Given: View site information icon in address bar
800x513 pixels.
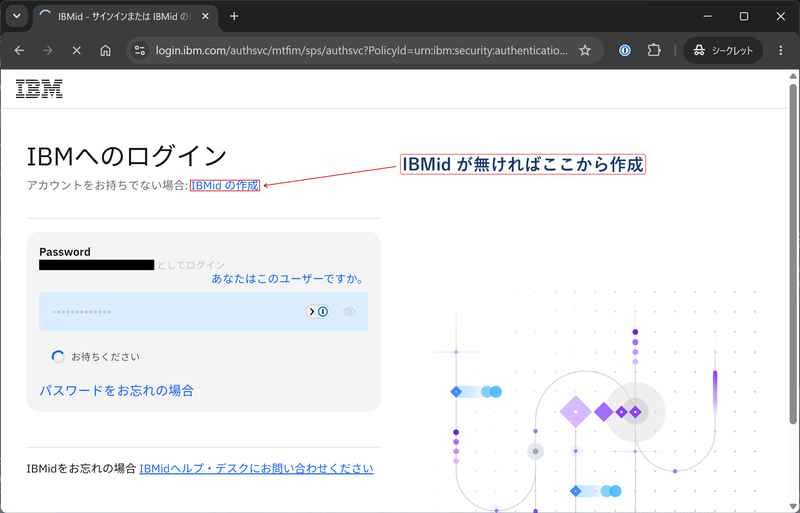Looking at the screenshot, I should [x=139, y=51].
